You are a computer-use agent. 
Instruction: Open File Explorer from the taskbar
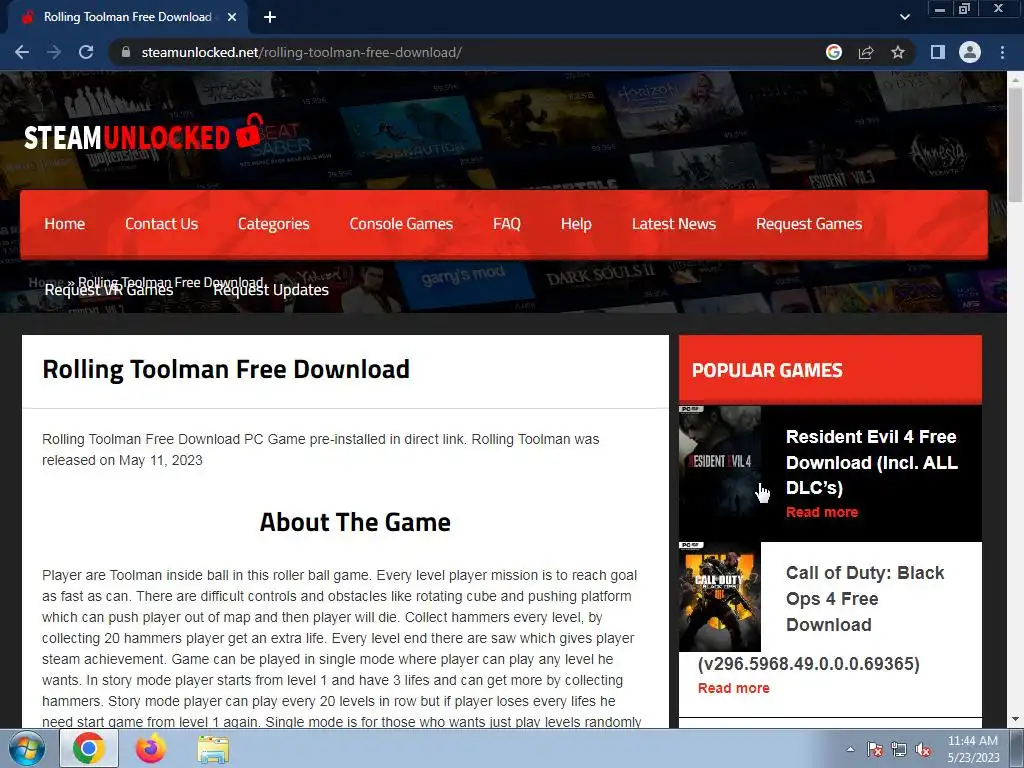point(213,749)
